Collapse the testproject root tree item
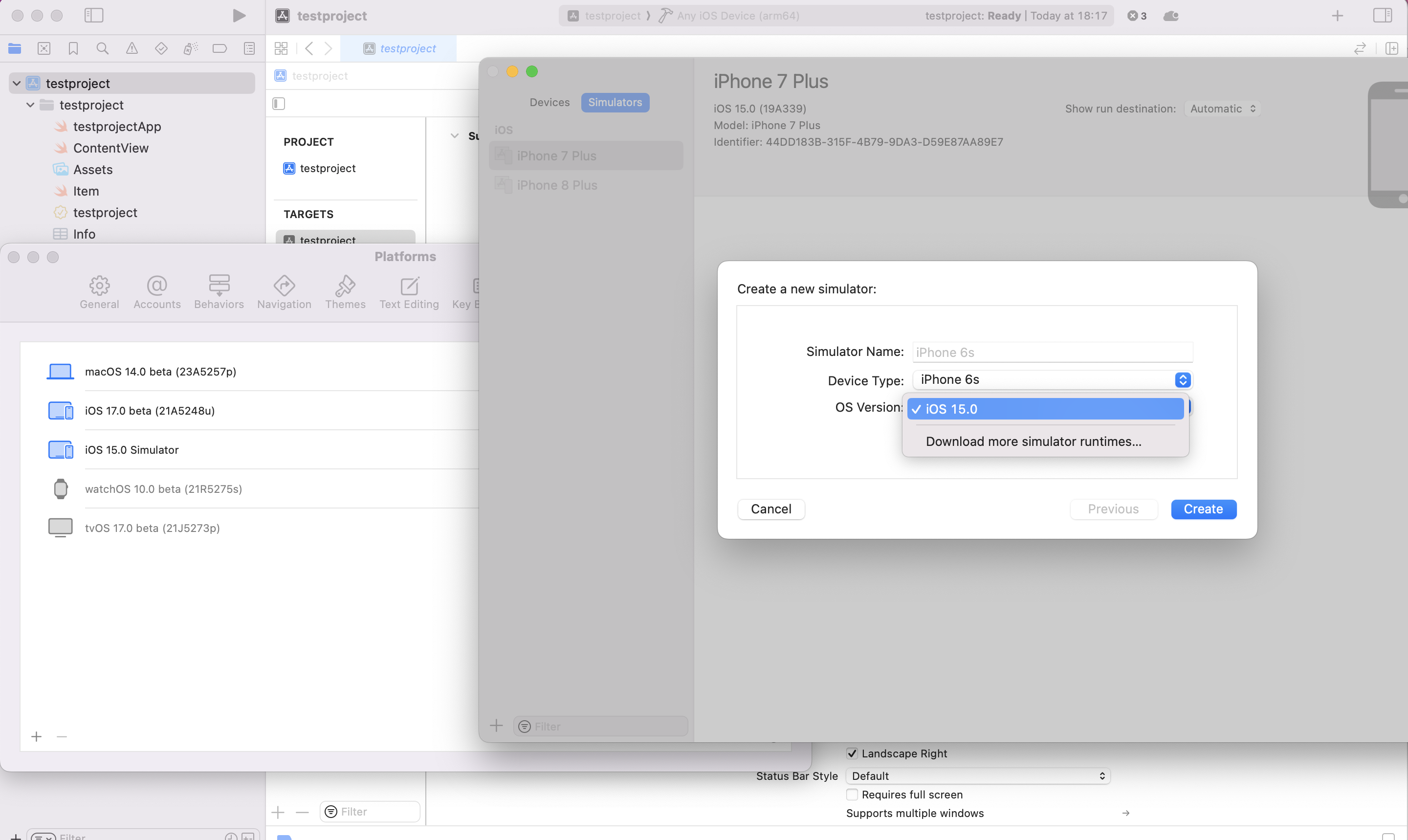 click(x=17, y=84)
